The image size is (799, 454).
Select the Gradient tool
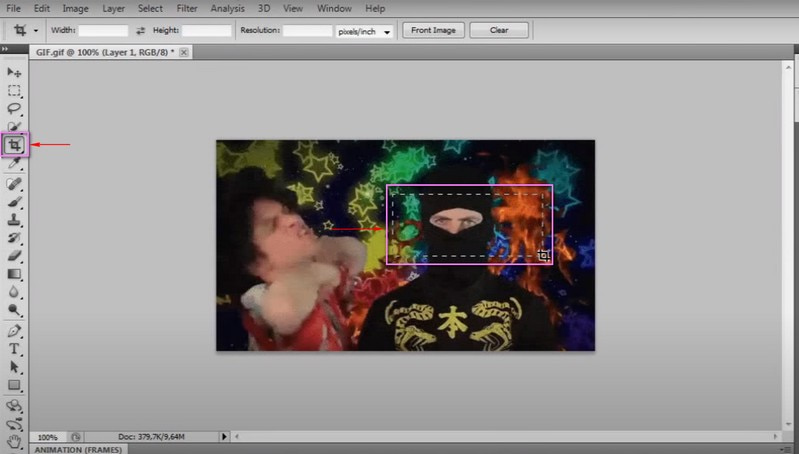point(14,273)
